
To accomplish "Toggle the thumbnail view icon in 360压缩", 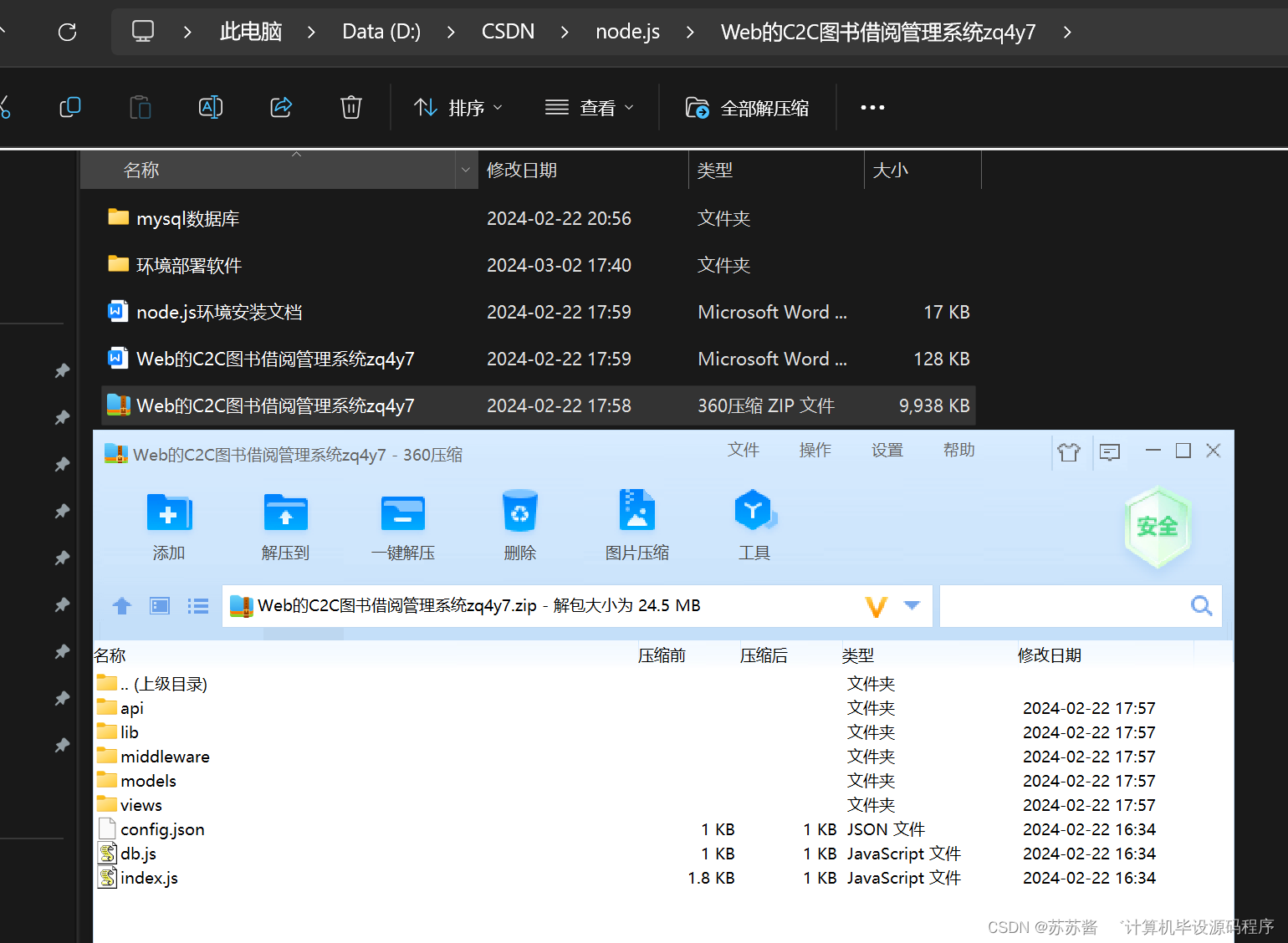I will tap(160, 605).
